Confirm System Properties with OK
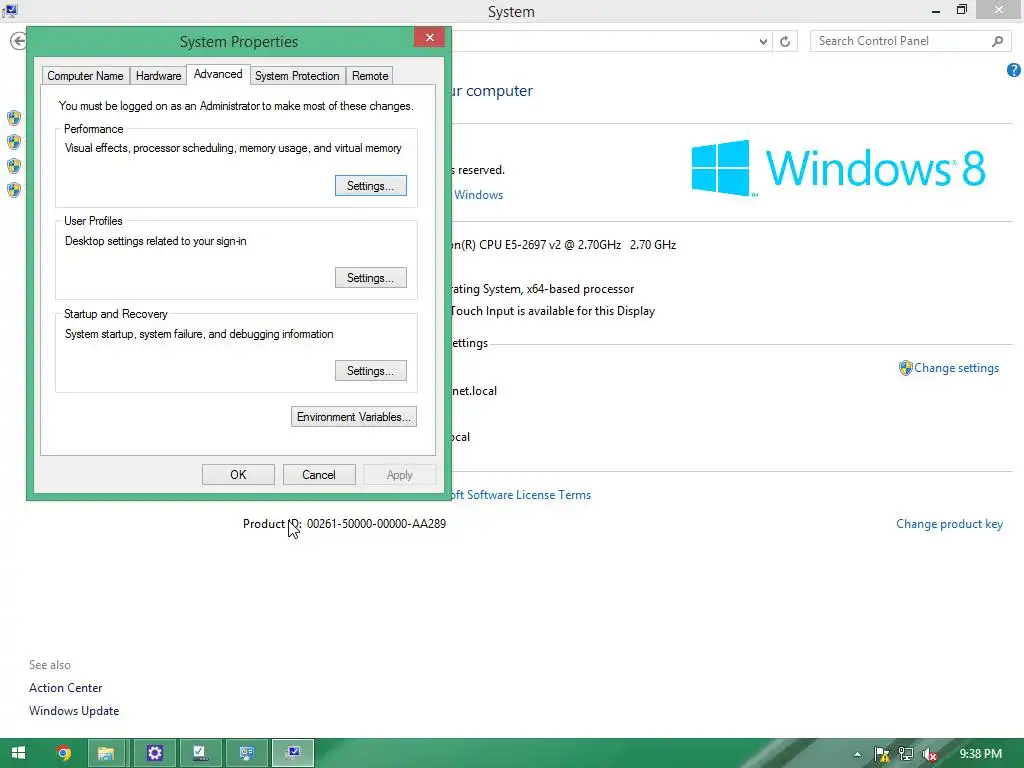Screen dimensions: 1024x768 (238, 475)
